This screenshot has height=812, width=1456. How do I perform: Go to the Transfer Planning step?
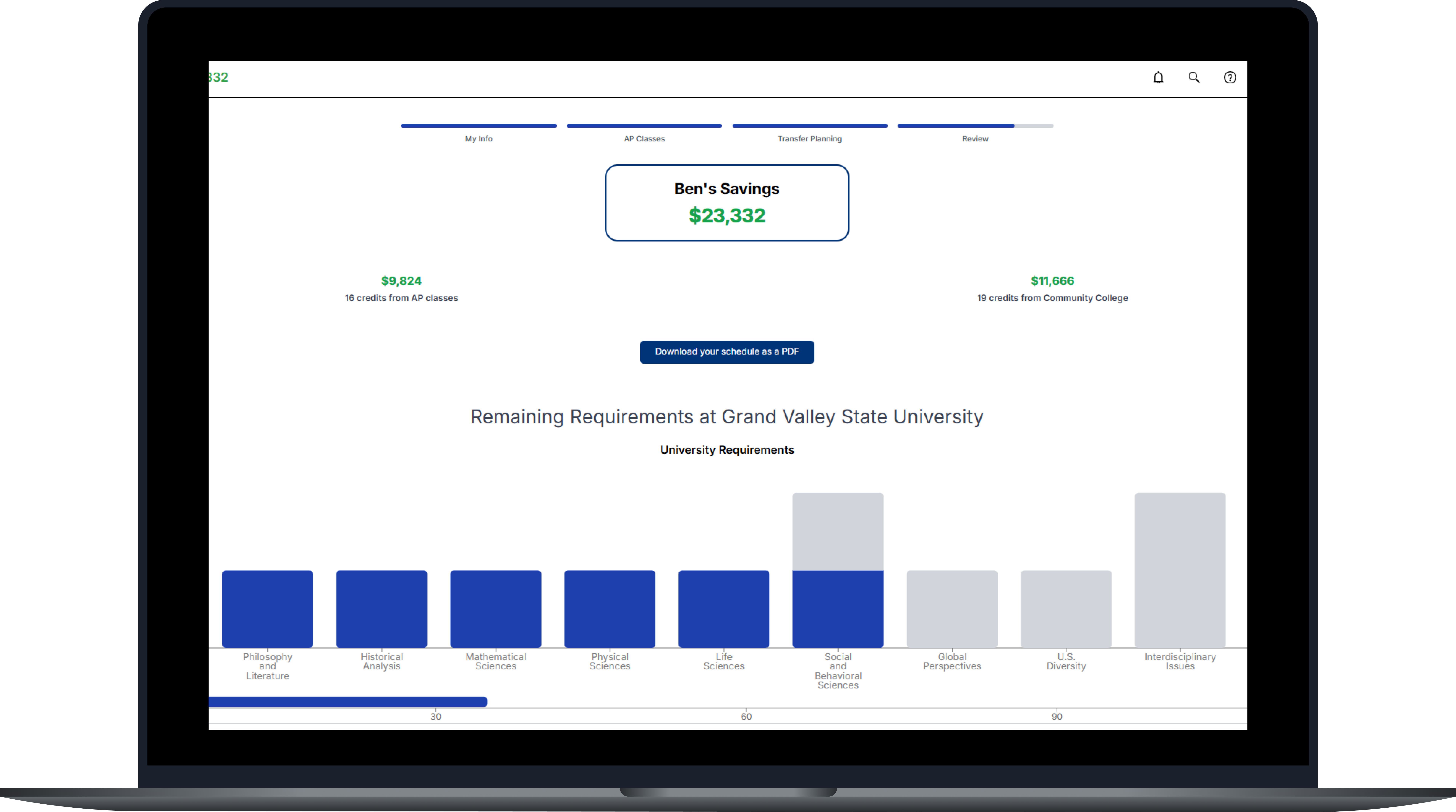[810, 133]
